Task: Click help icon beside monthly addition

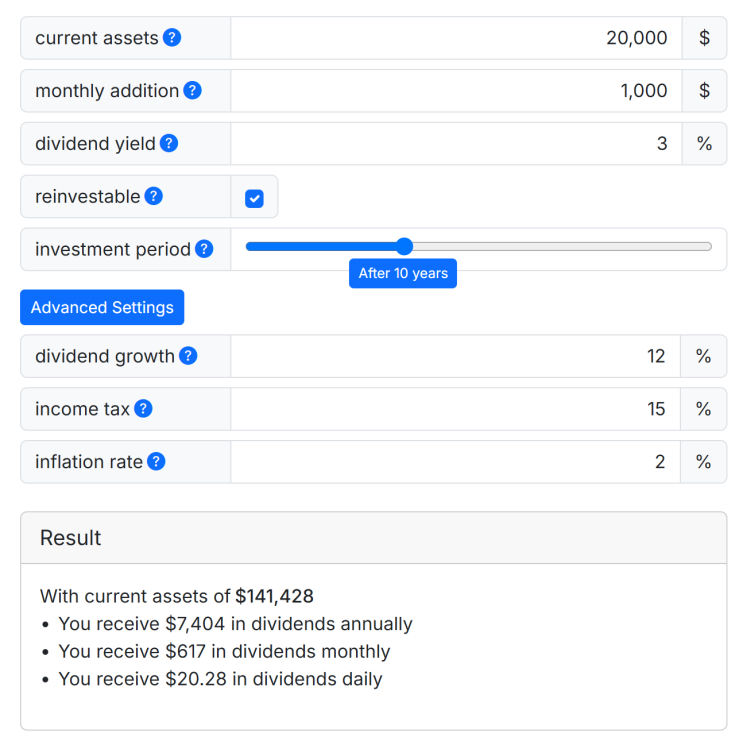Action: click(x=192, y=91)
